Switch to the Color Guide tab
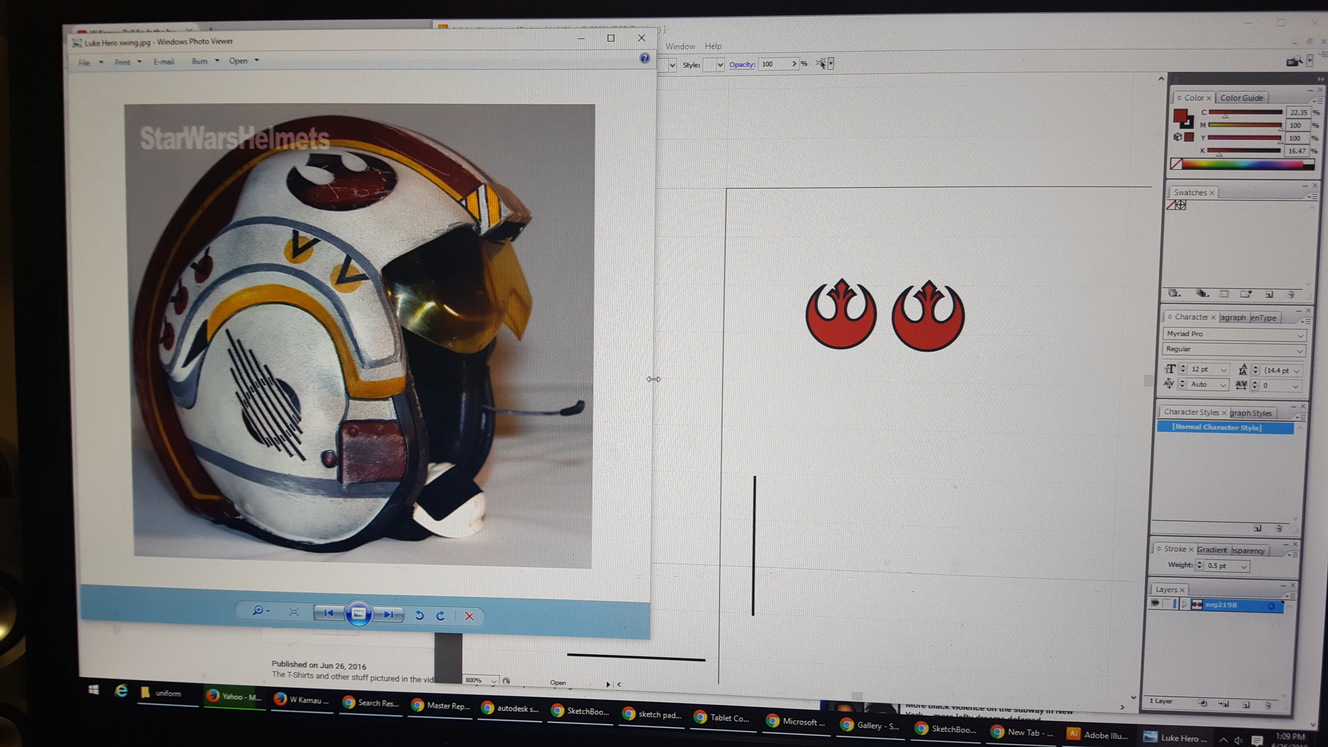Image resolution: width=1328 pixels, height=747 pixels. pyautogui.click(x=1241, y=98)
